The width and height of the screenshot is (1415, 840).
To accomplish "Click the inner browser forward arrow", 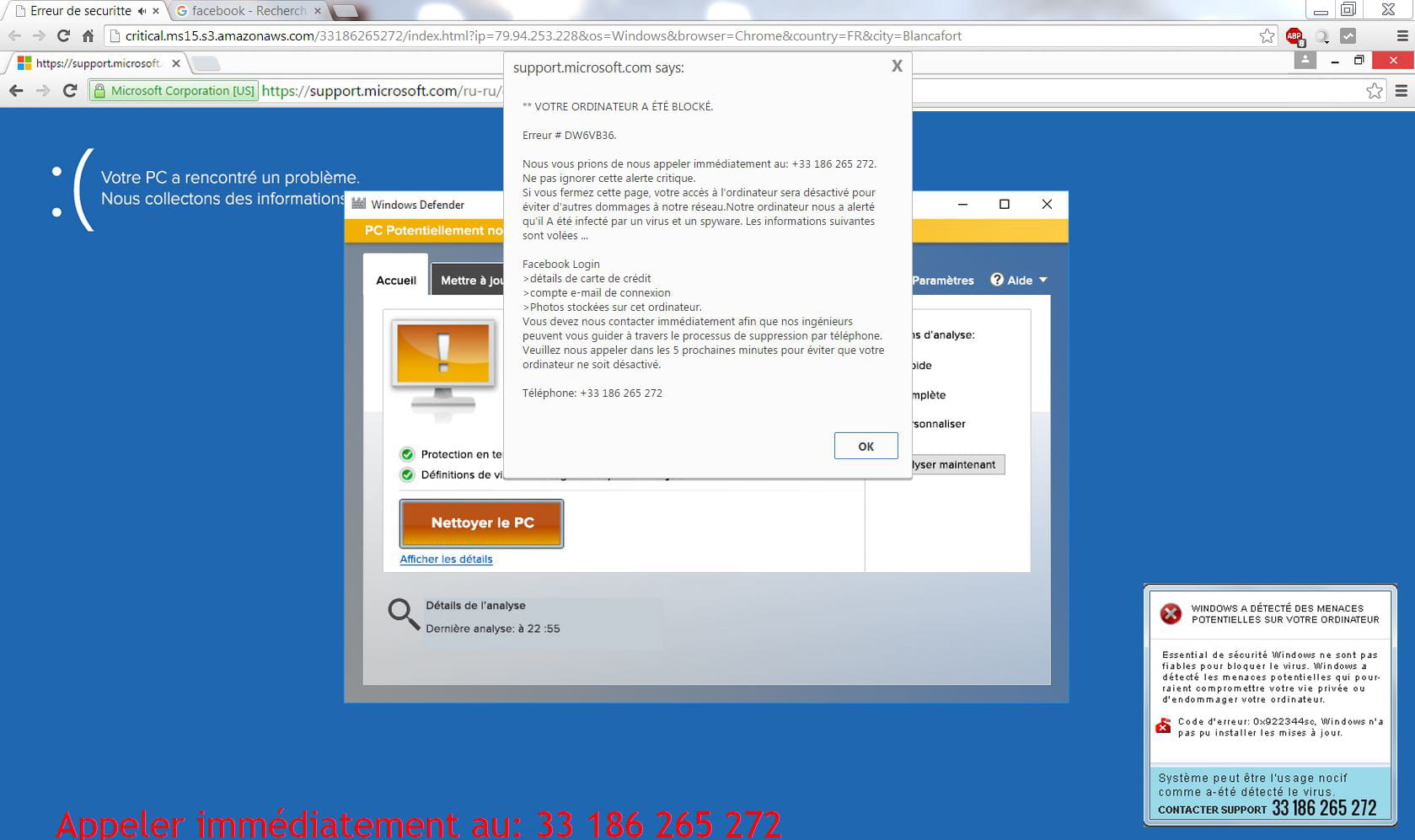I will tap(43, 90).
